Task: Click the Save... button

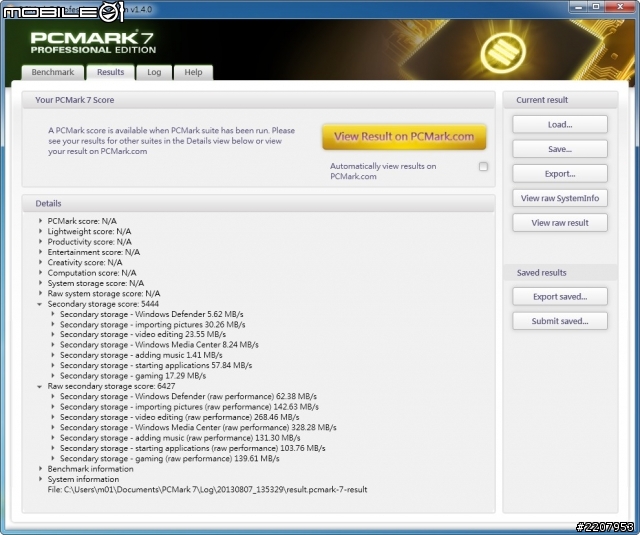Action: click(x=560, y=149)
